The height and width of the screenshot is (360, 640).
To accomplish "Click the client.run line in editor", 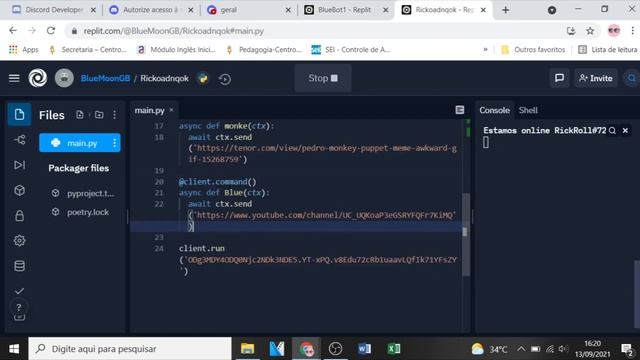I will tap(202, 248).
